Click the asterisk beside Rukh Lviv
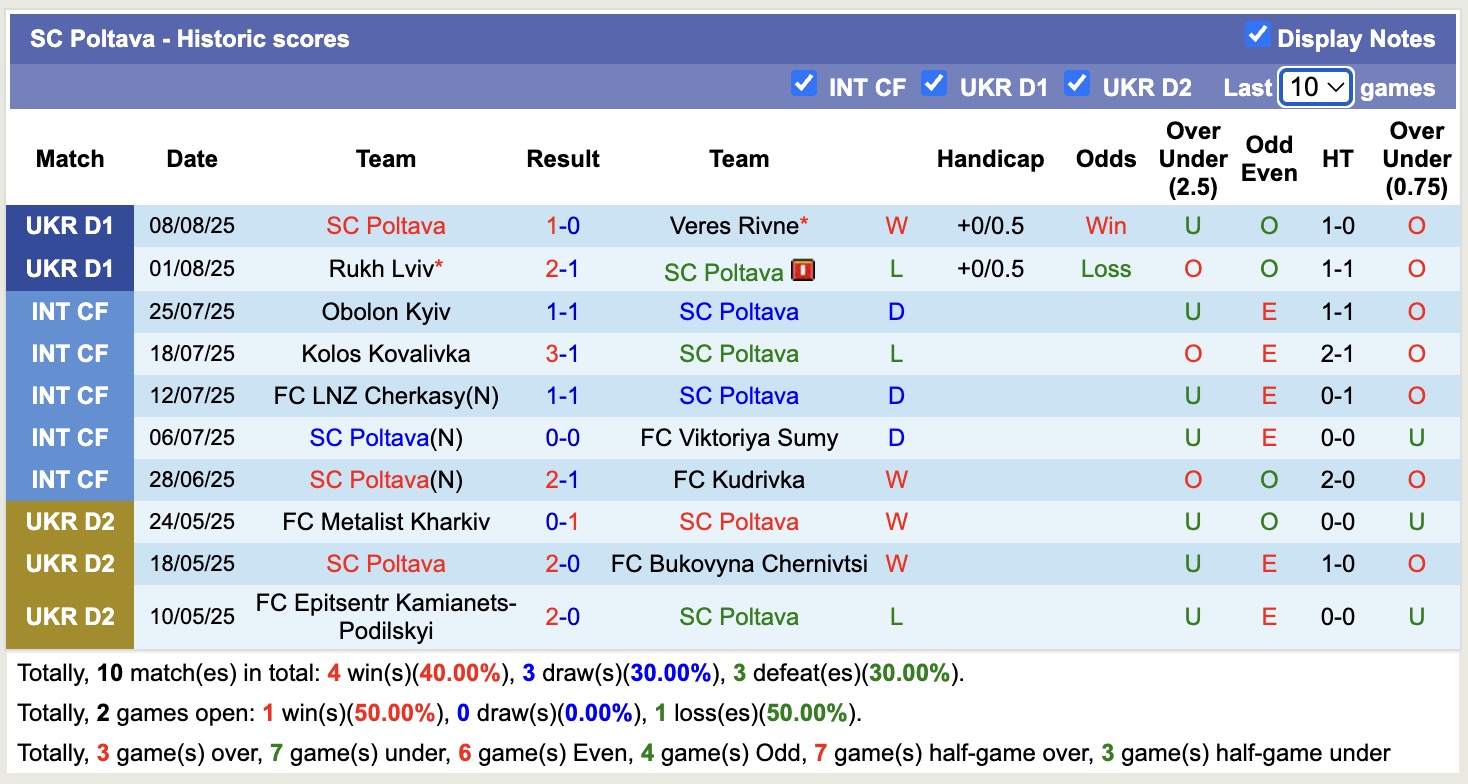Viewport: 1468px width, 784px height. (x=441, y=262)
